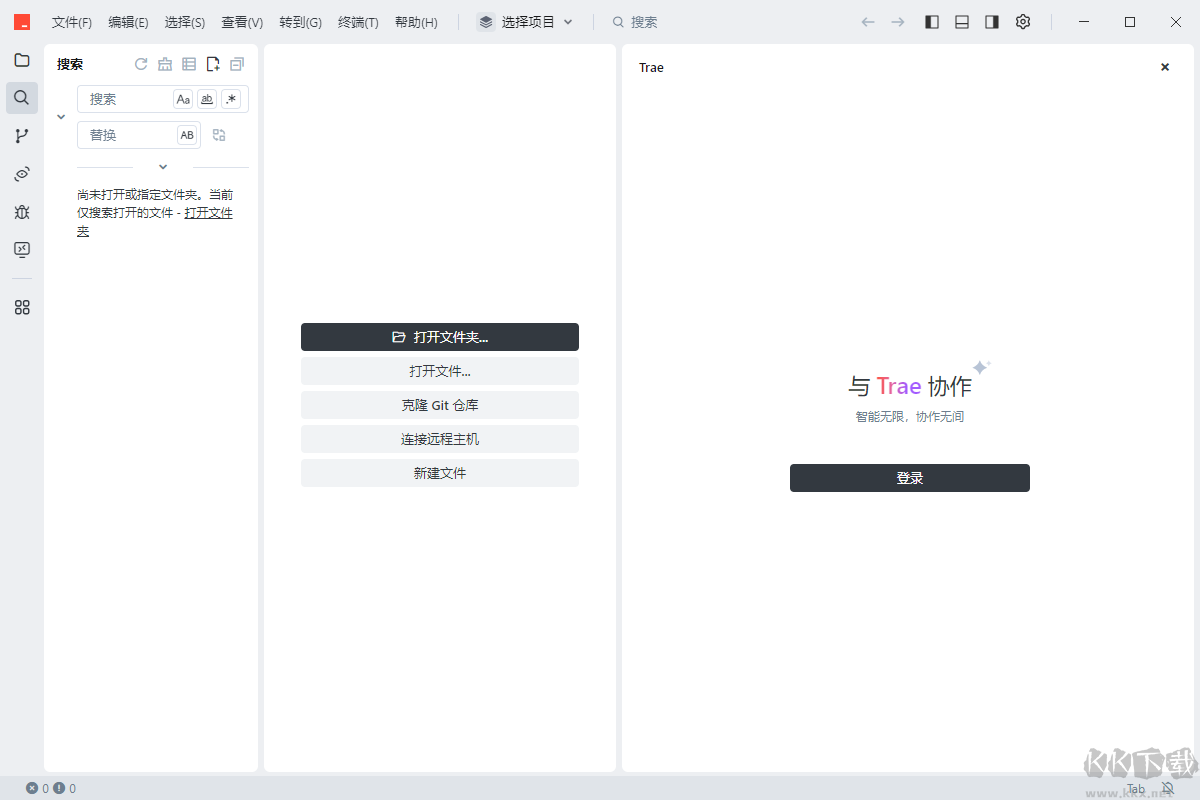Open the 选择项目 dropdown
Image resolution: width=1200 pixels, height=800 pixels.
coord(526,22)
